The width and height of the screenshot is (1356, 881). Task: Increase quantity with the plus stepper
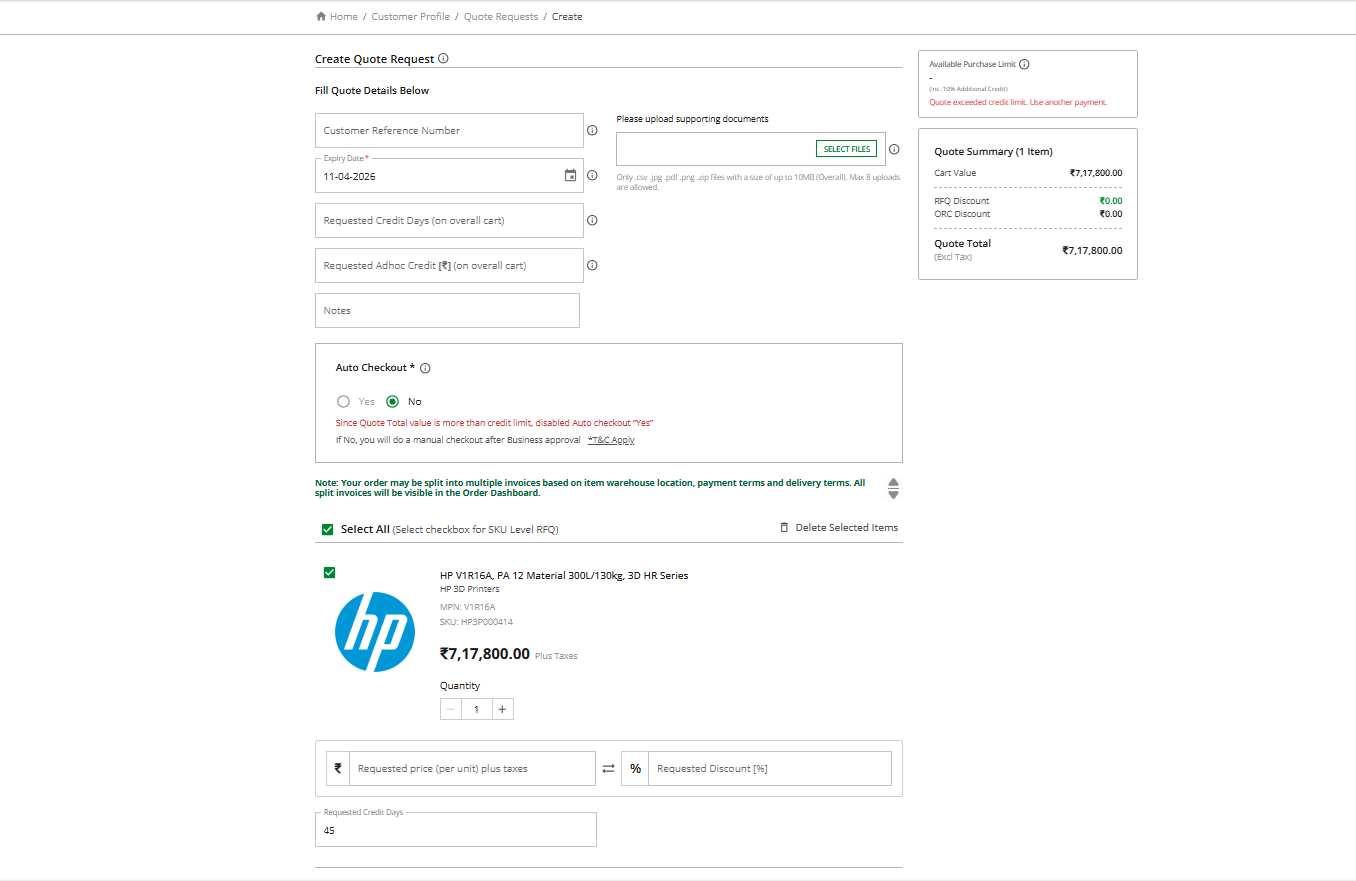(x=502, y=708)
